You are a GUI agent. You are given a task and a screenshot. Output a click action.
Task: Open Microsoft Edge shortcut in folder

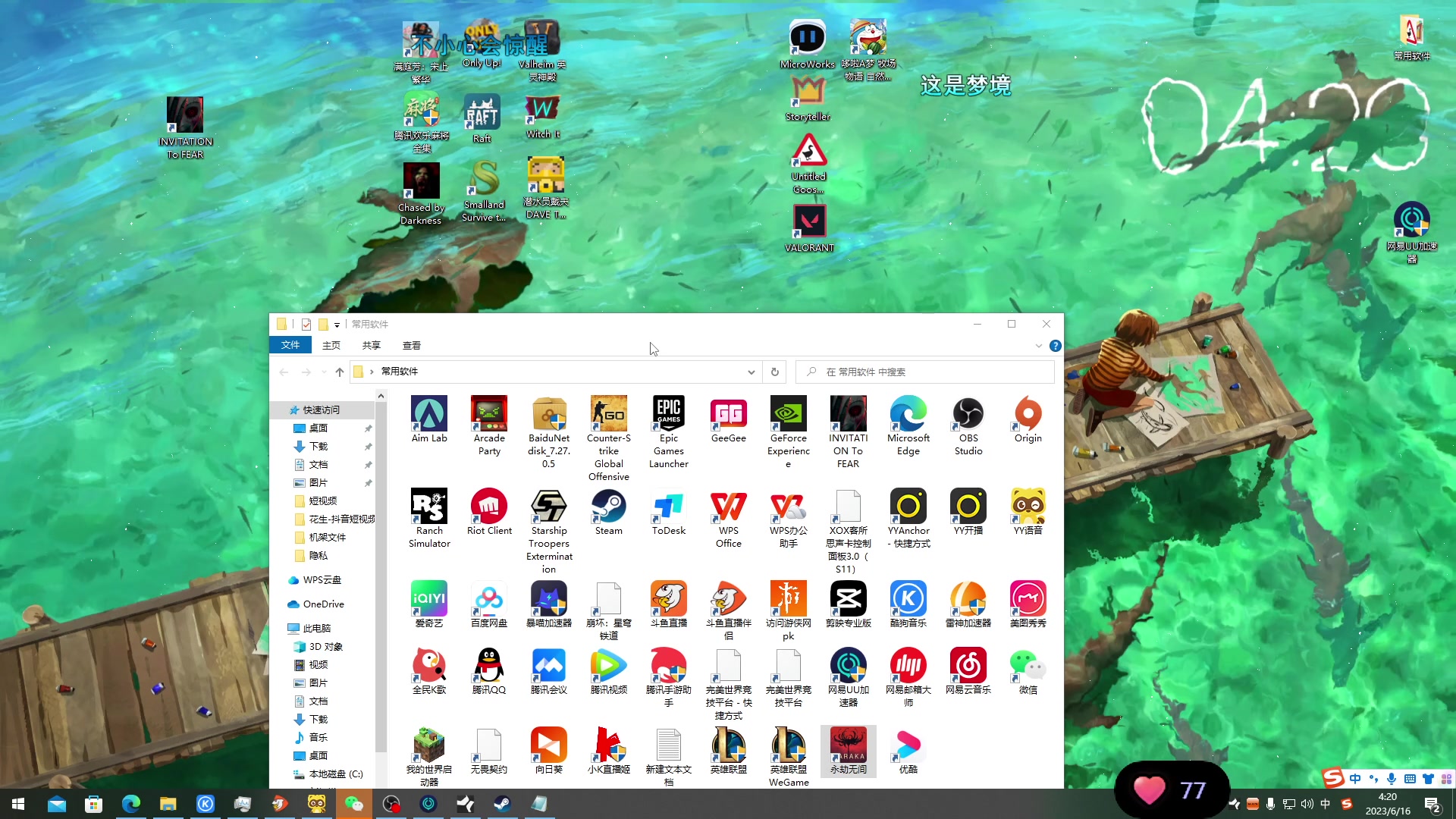coord(908,425)
